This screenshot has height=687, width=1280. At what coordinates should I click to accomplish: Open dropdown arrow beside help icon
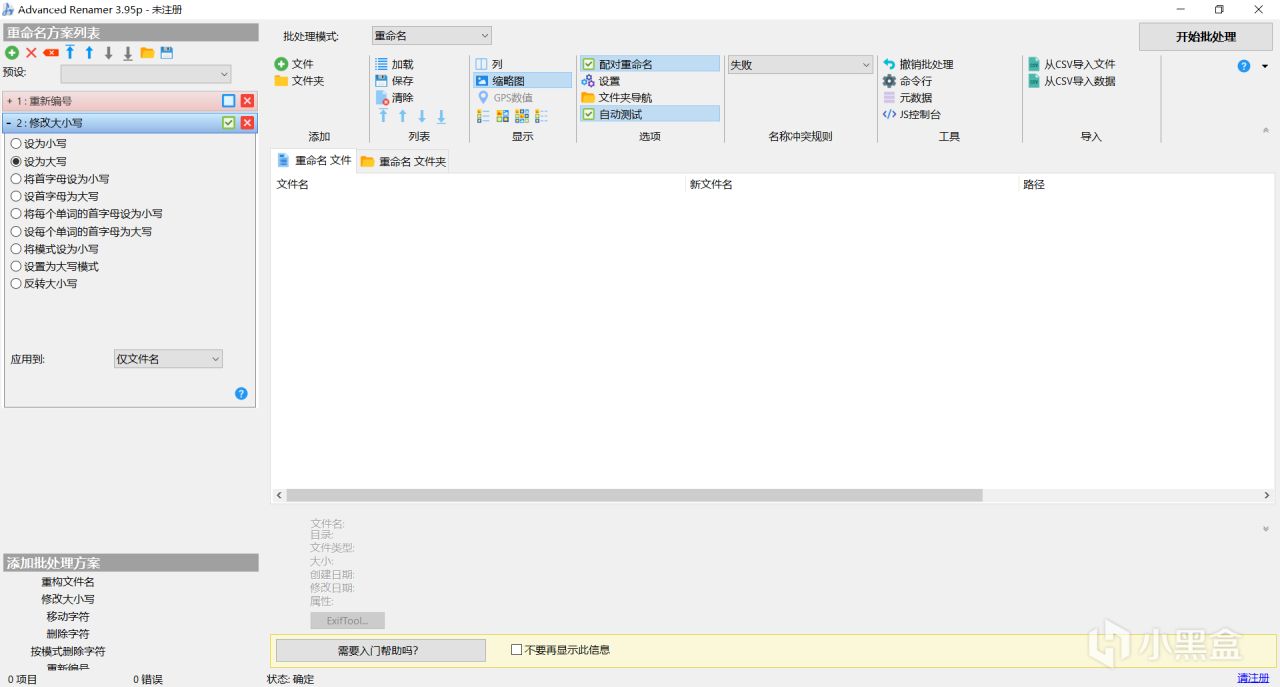(1265, 66)
